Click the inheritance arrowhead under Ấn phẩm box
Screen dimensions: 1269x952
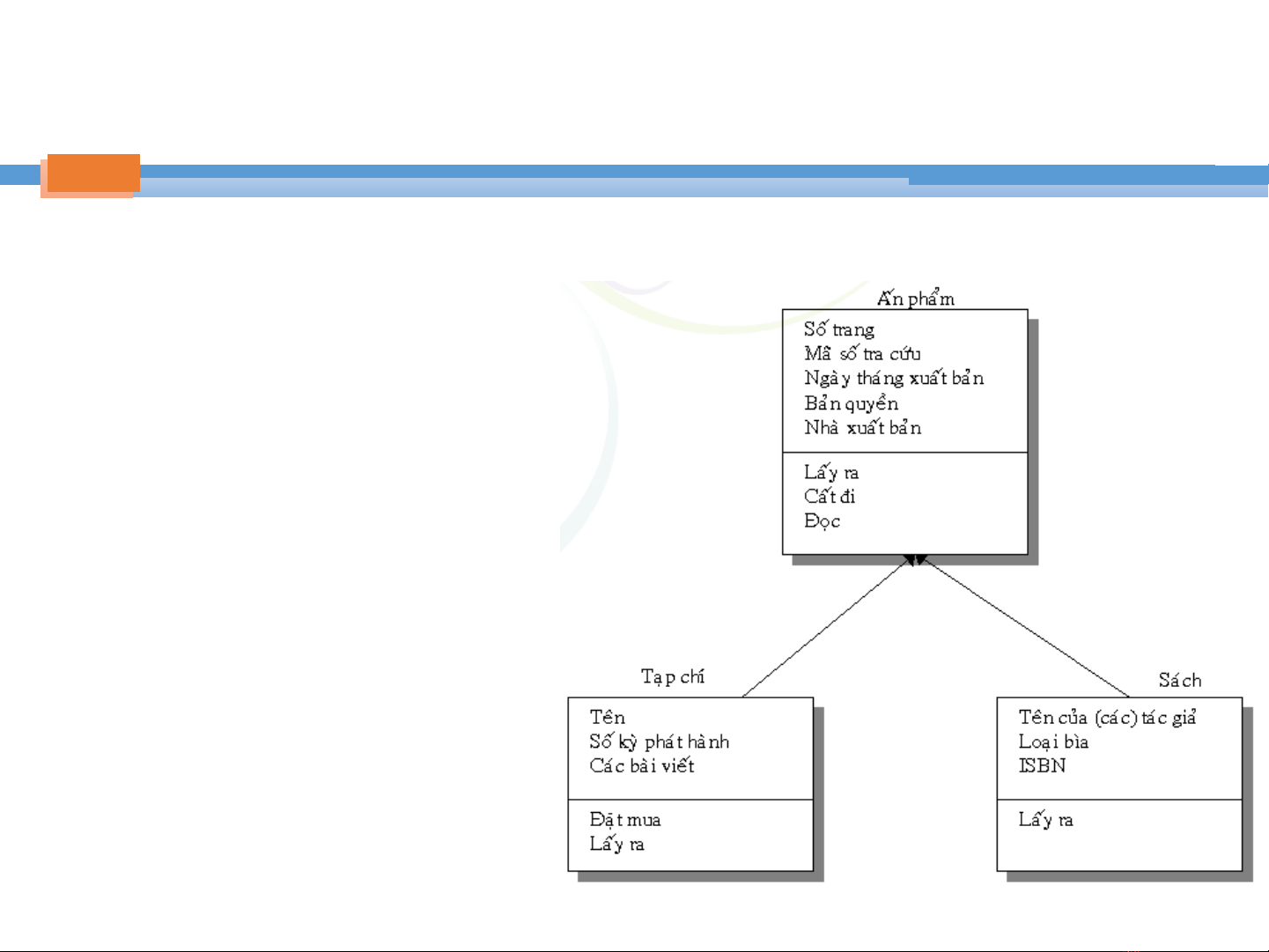coord(914,560)
